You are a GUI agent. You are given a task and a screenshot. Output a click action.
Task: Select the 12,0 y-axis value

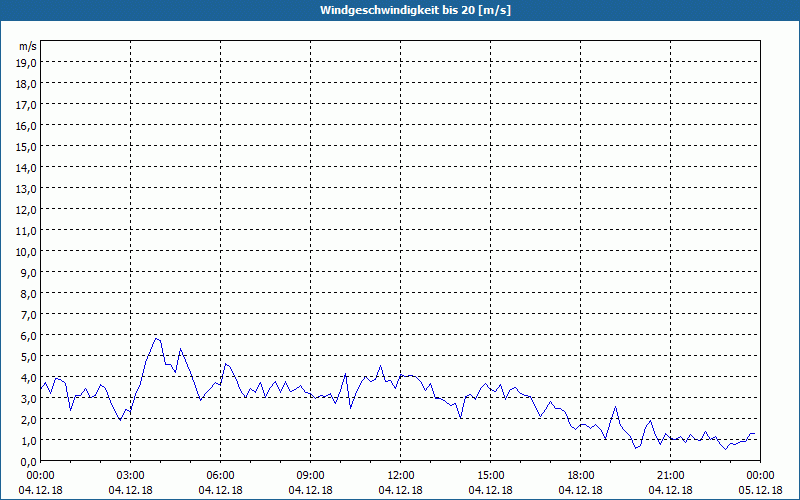pyautogui.click(x=27, y=210)
